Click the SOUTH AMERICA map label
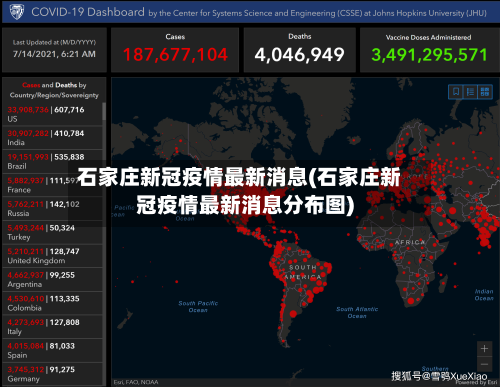Viewport: 500px width, 387px height. [x=303, y=272]
